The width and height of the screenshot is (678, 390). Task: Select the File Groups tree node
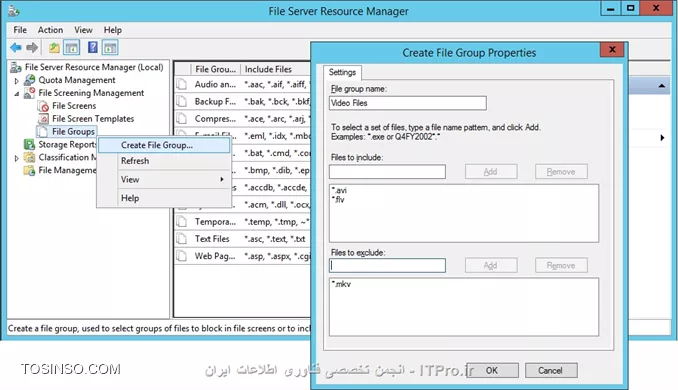(73, 131)
